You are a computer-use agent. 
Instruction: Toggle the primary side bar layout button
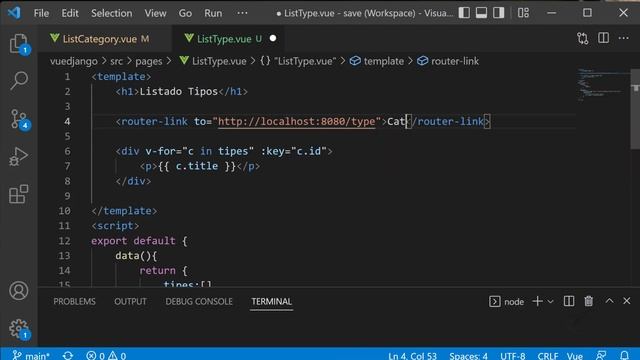[x=464, y=13]
